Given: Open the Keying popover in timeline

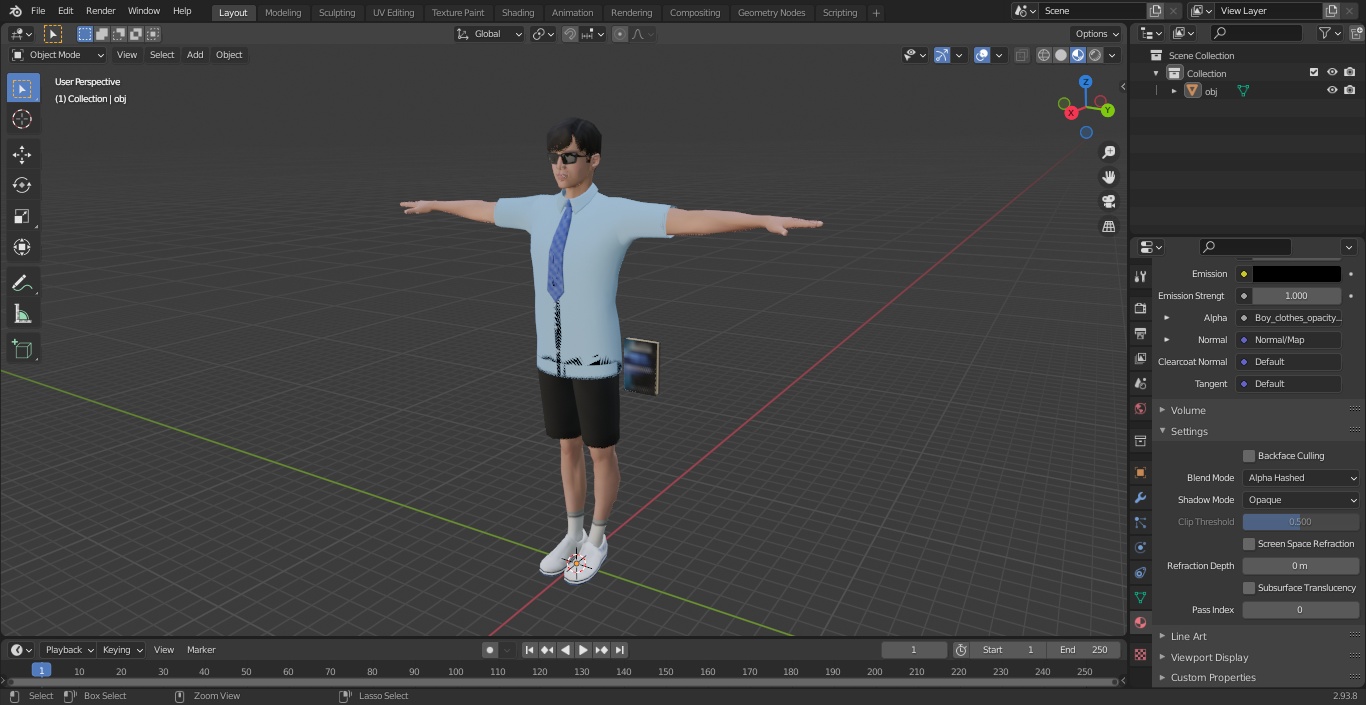Looking at the screenshot, I should [122, 650].
